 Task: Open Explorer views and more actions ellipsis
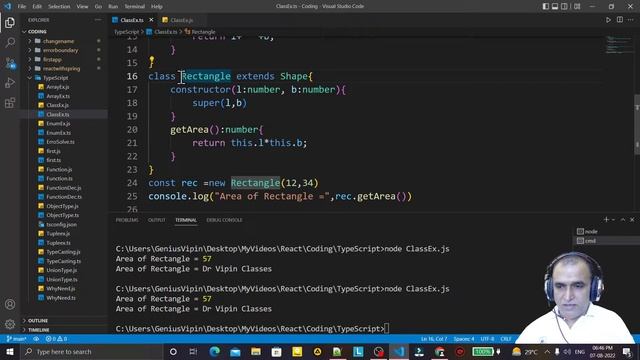(x=98, y=20)
